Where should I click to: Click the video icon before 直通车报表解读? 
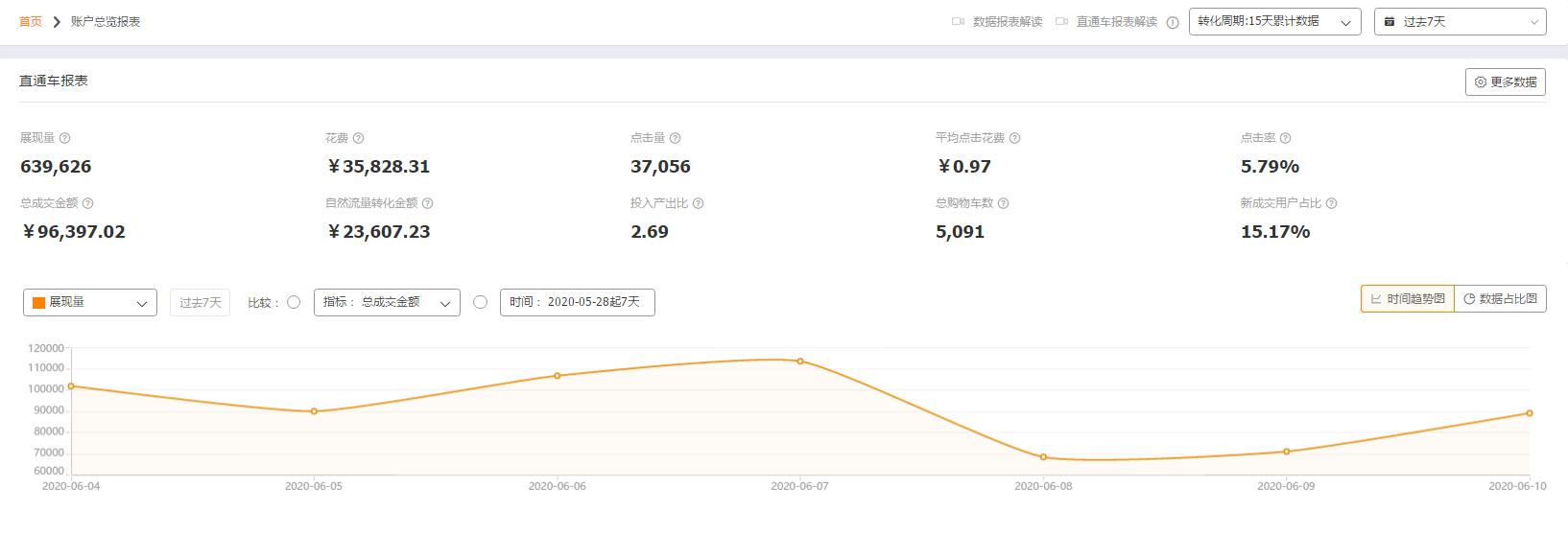pos(1061,21)
